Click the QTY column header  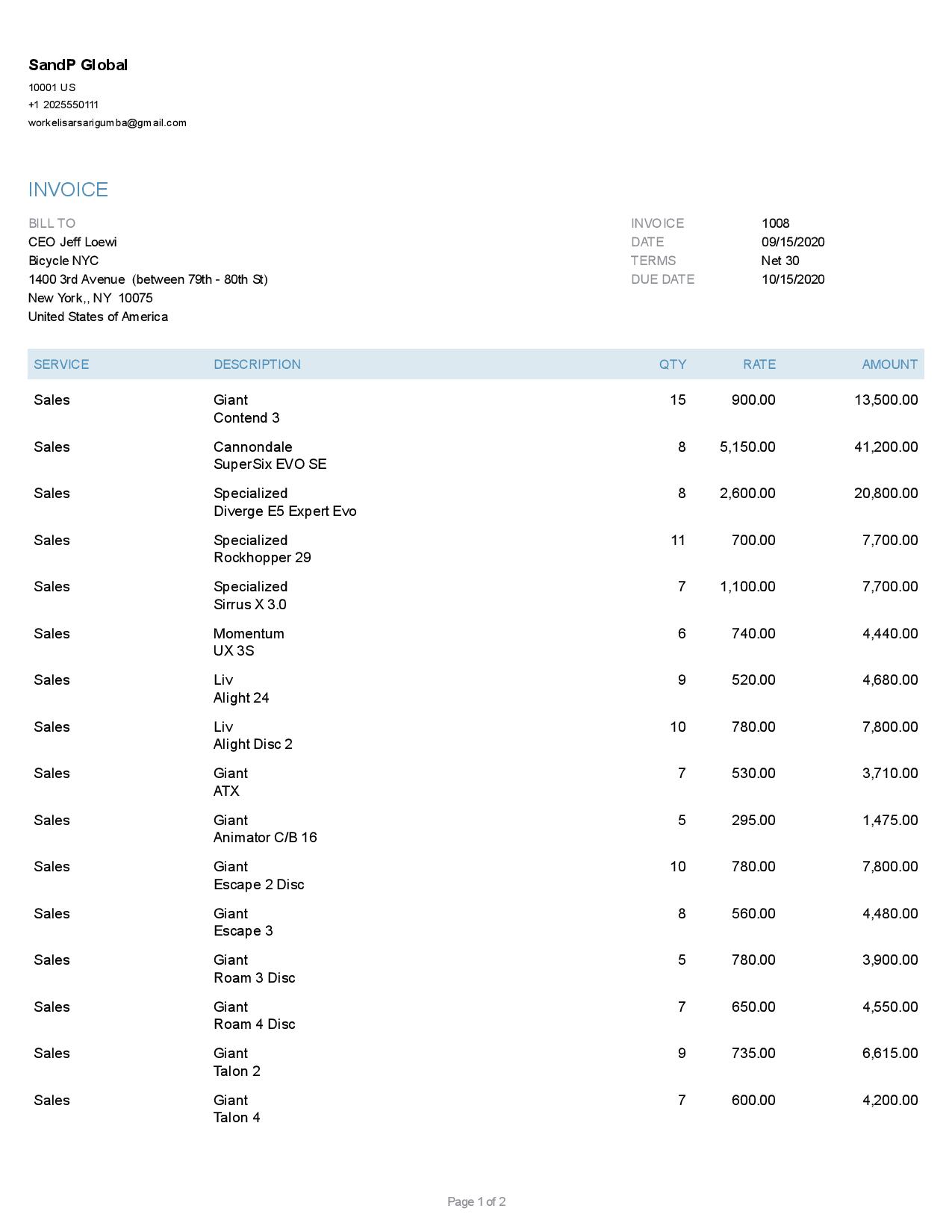pyautogui.click(x=672, y=364)
